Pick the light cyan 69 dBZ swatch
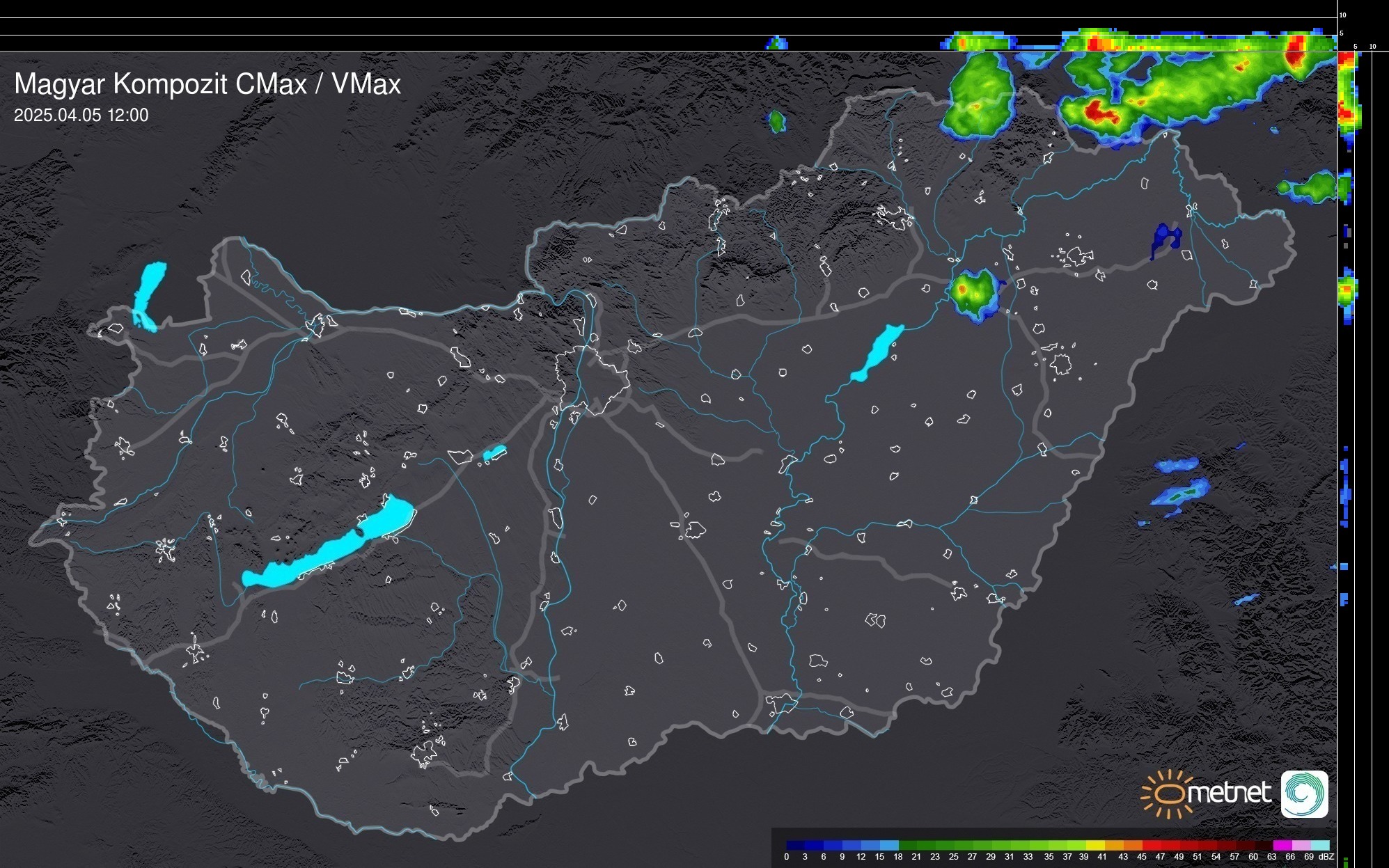Image resolution: width=1389 pixels, height=868 pixels. [1320, 845]
